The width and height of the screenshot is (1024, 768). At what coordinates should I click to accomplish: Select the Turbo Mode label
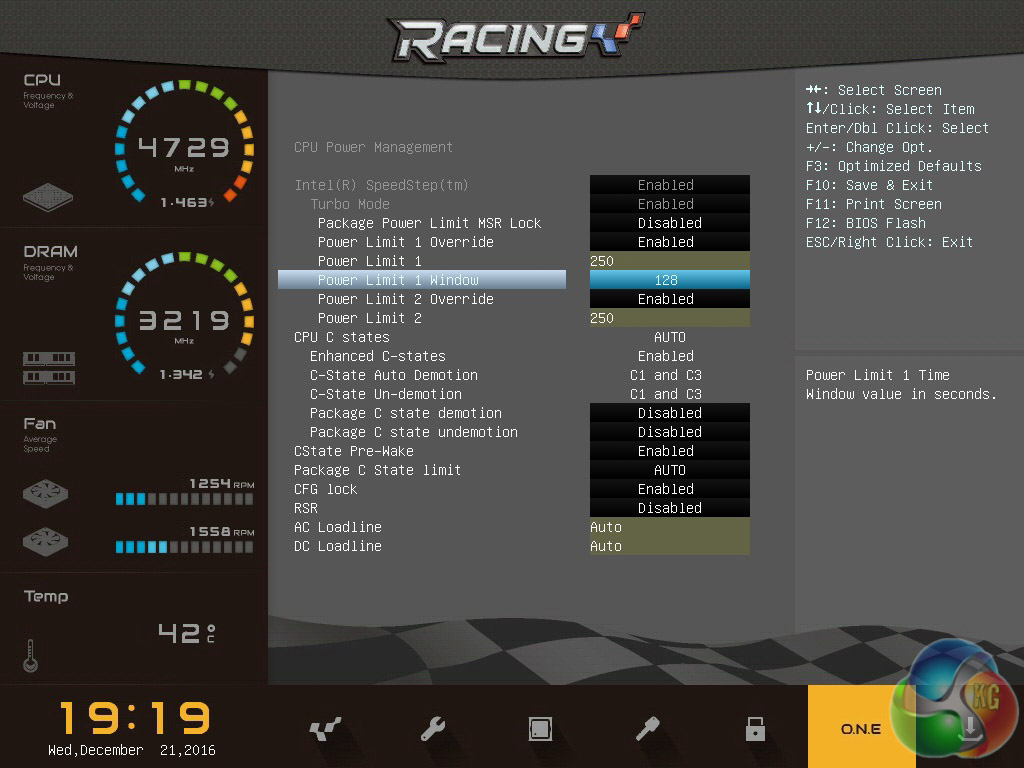point(349,204)
